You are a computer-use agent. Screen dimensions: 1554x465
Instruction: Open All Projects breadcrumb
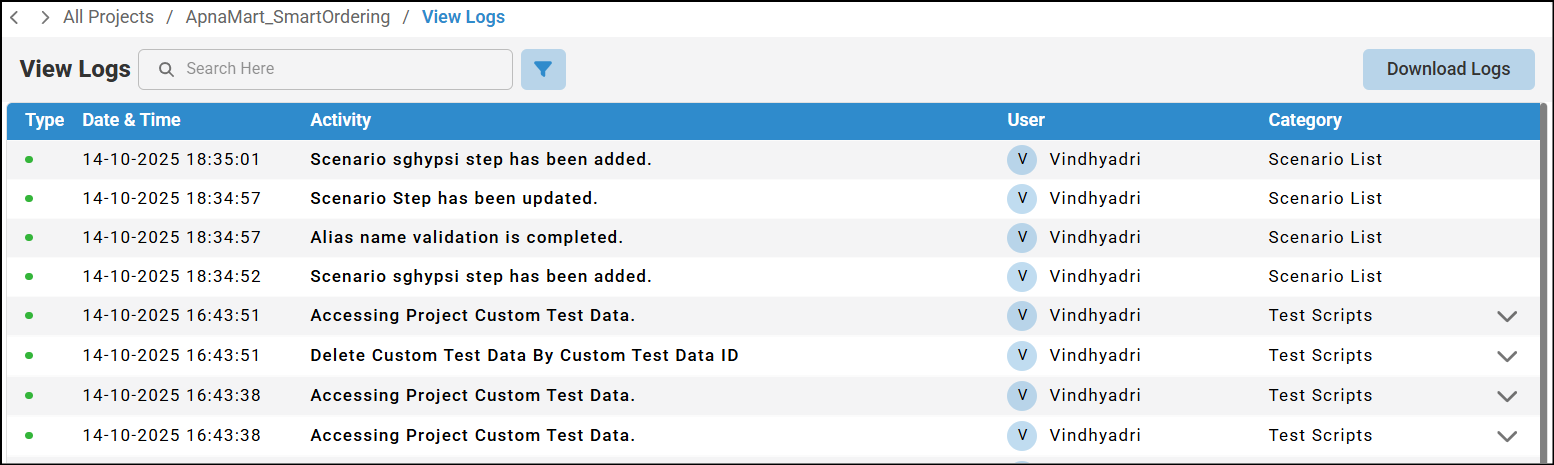click(x=108, y=17)
